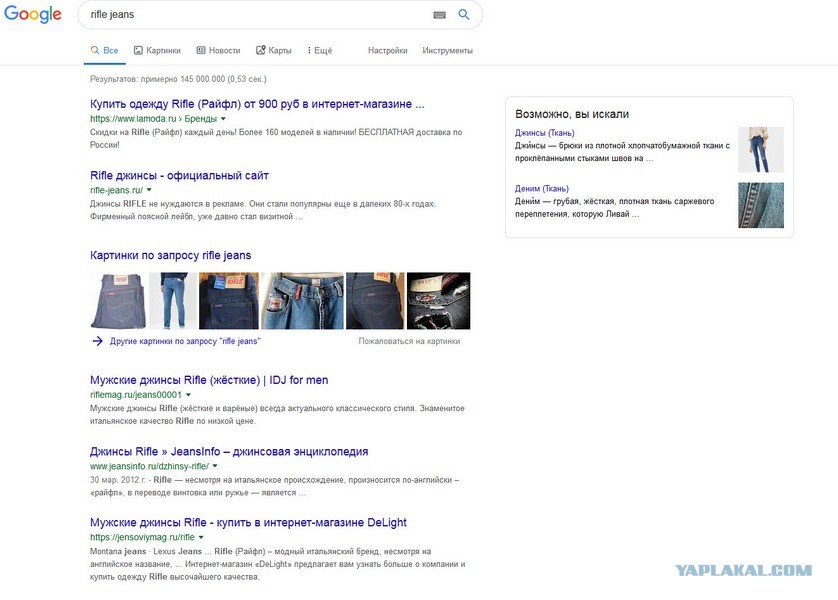The width and height of the screenshot is (838, 600).
Task: Click the magnifier search button
Action: coord(464,14)
